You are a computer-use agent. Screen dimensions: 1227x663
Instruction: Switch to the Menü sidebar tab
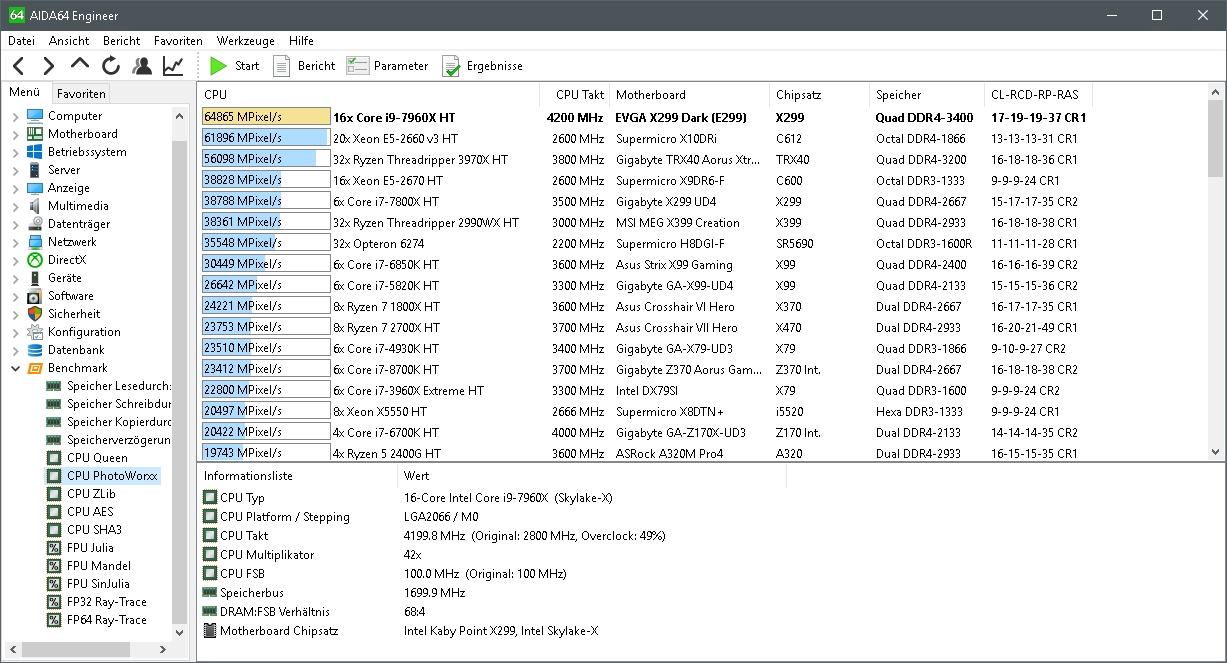click(x=25, y=93)
